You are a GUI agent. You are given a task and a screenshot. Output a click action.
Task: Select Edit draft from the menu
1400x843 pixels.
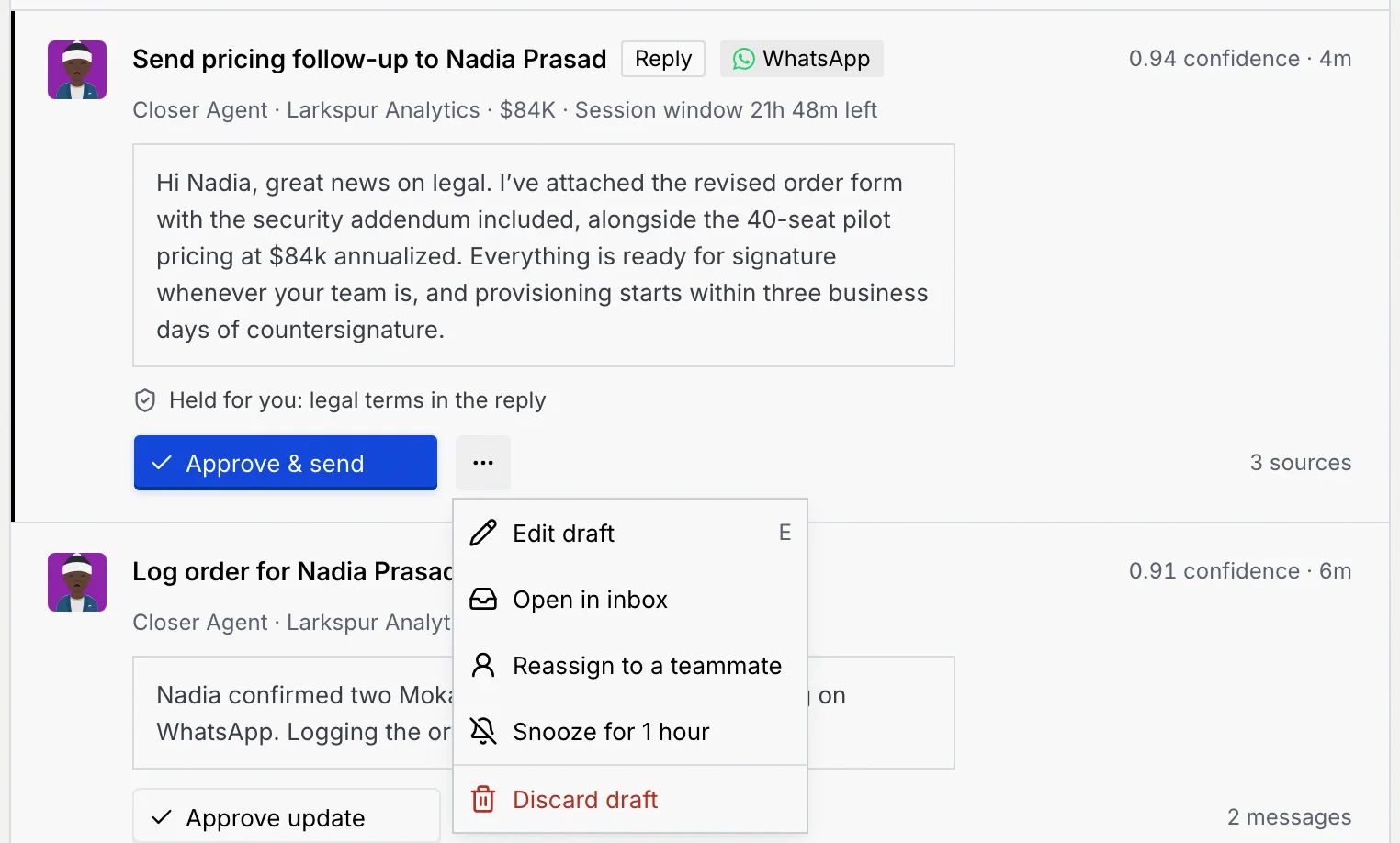630,534
